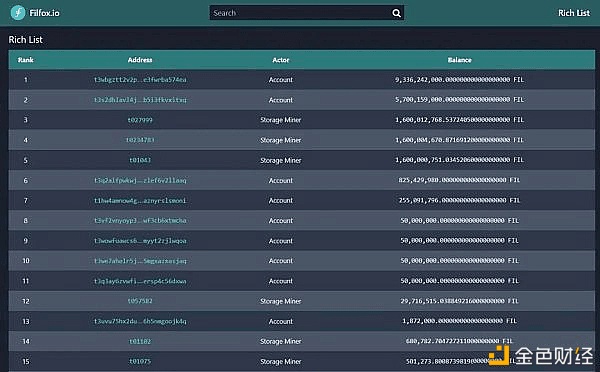Open the address link in rank 10 row

(140, 261)
